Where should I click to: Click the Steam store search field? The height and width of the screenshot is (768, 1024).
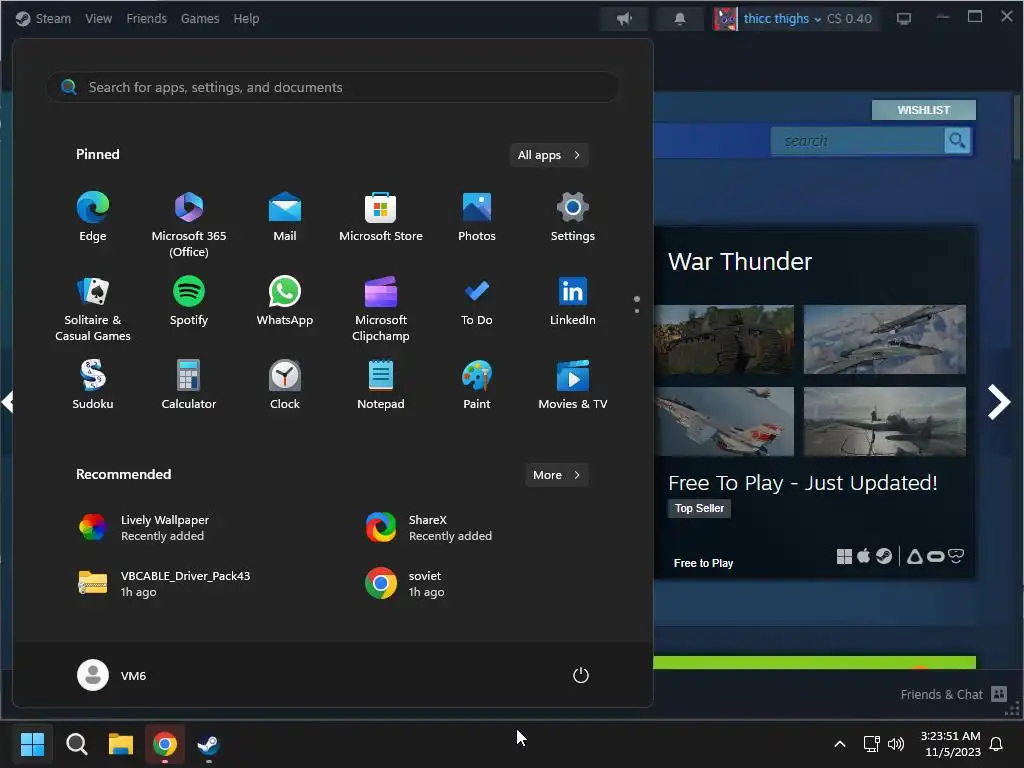click(x=857, y=140)
